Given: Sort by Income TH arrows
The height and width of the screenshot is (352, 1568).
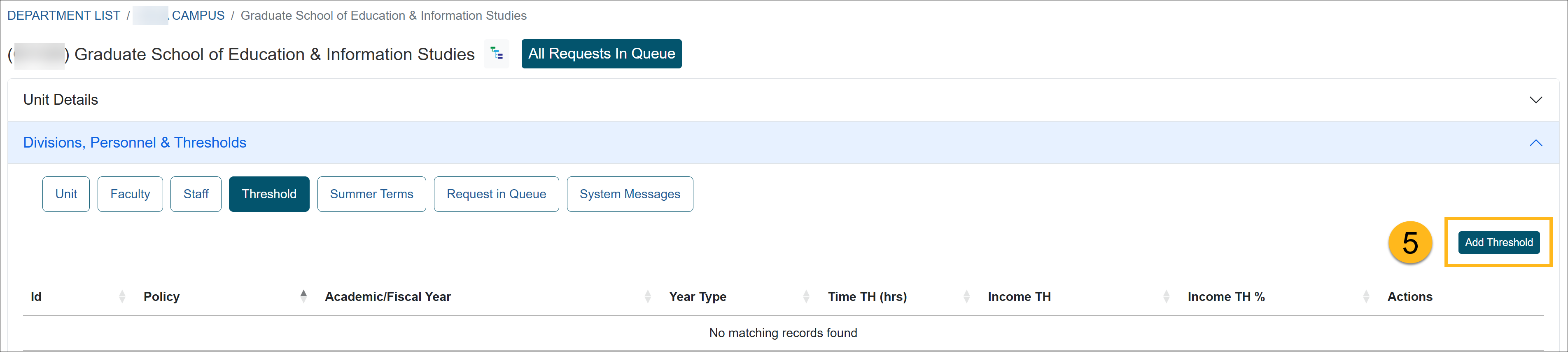Looking at the screenshot, I should point(1166,297).
